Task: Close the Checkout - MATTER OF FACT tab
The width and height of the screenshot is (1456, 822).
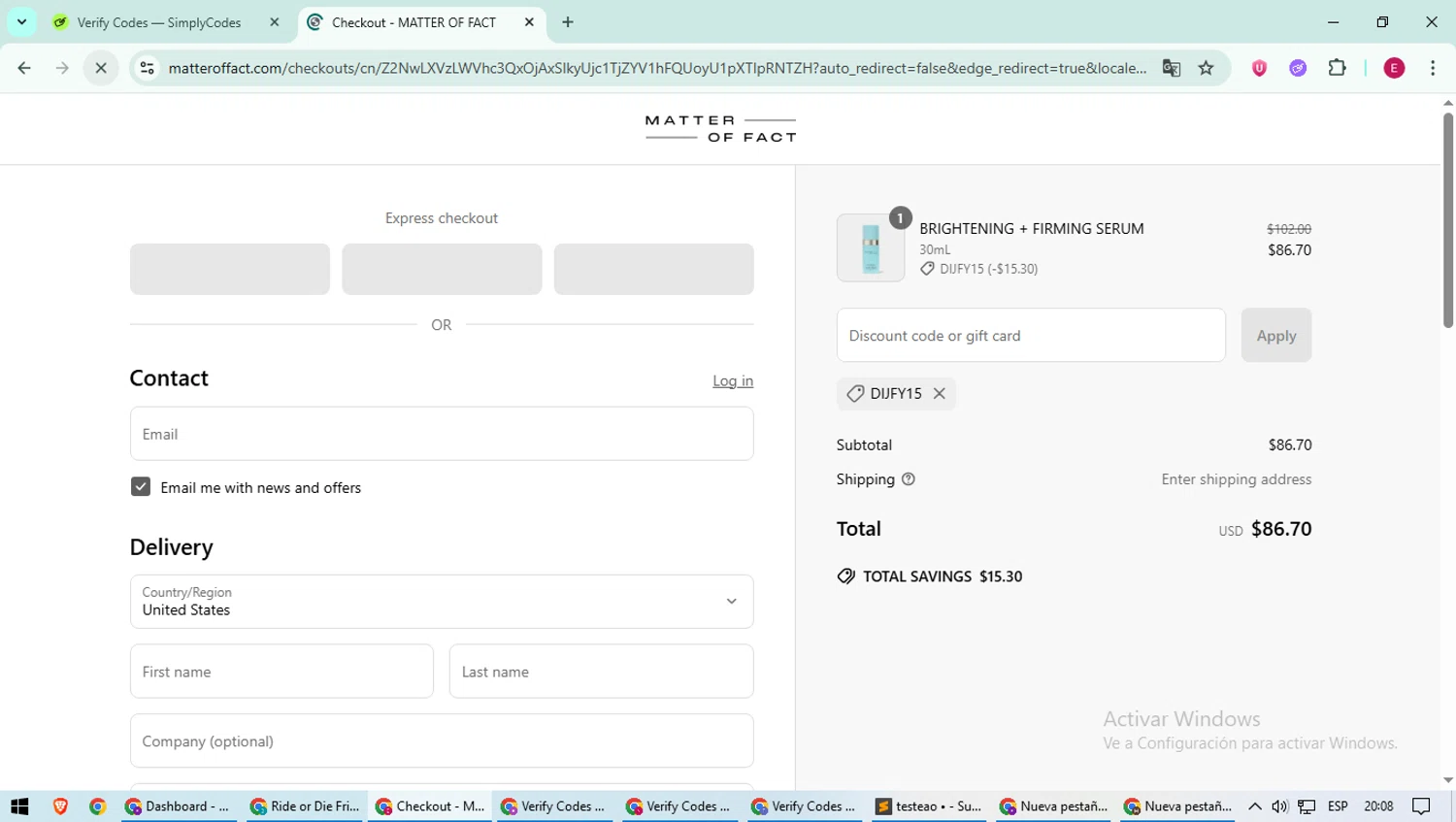Action: pos(529,21)
